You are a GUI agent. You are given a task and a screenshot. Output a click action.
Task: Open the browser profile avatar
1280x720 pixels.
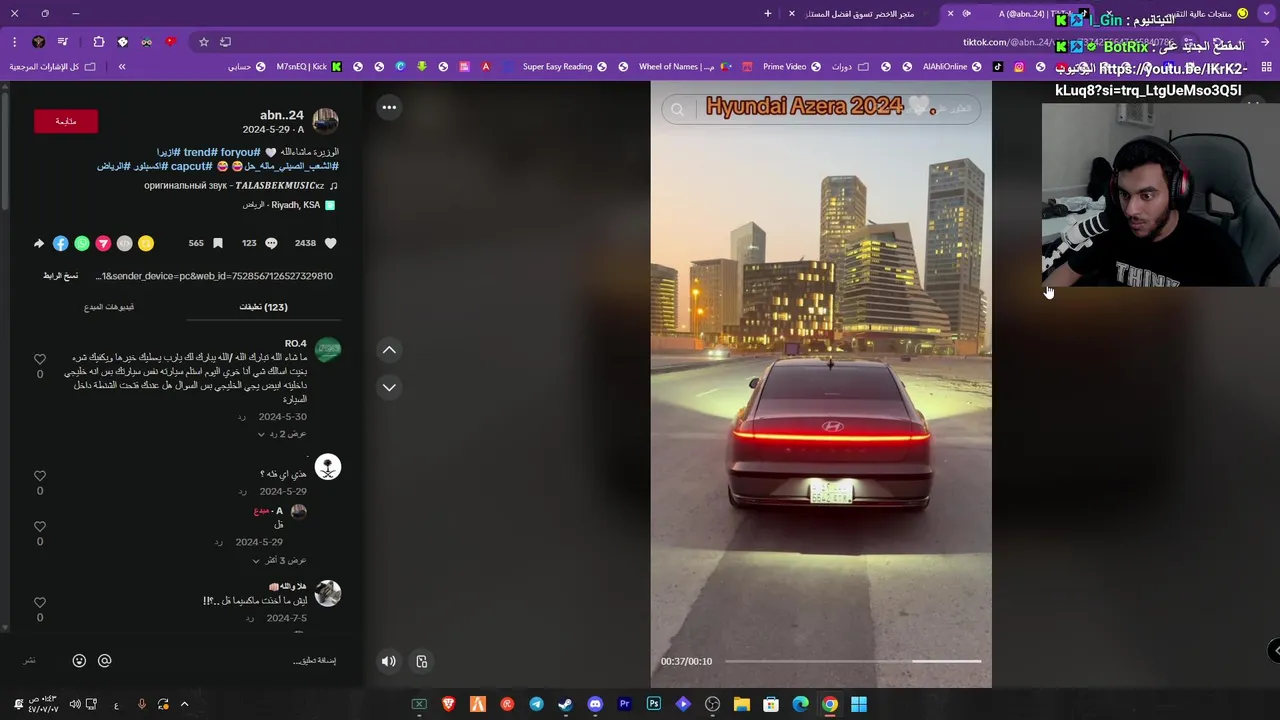point(38,42)
